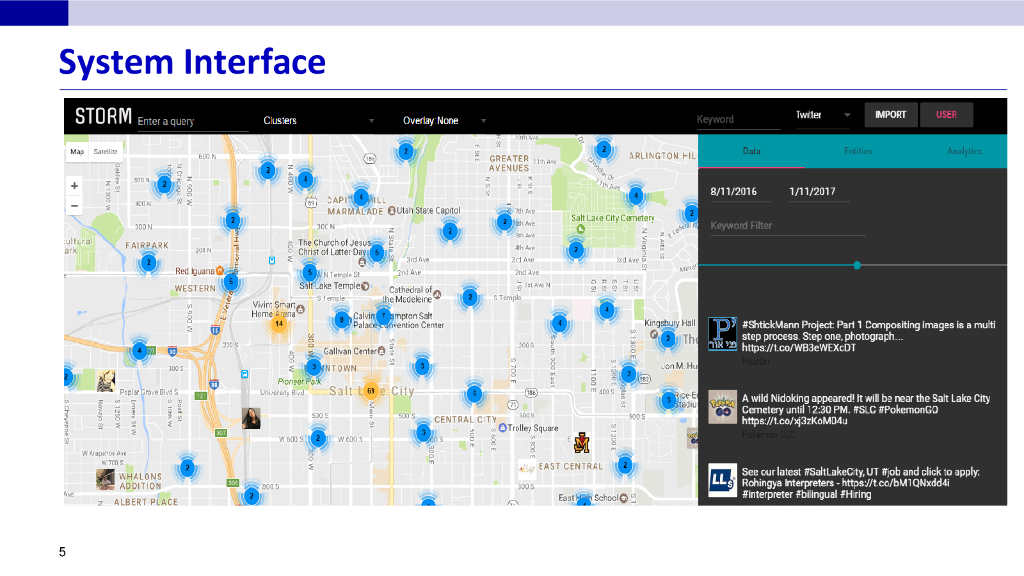Switch to the Analytics tab
1024x576 pixels.
(964, 151)
